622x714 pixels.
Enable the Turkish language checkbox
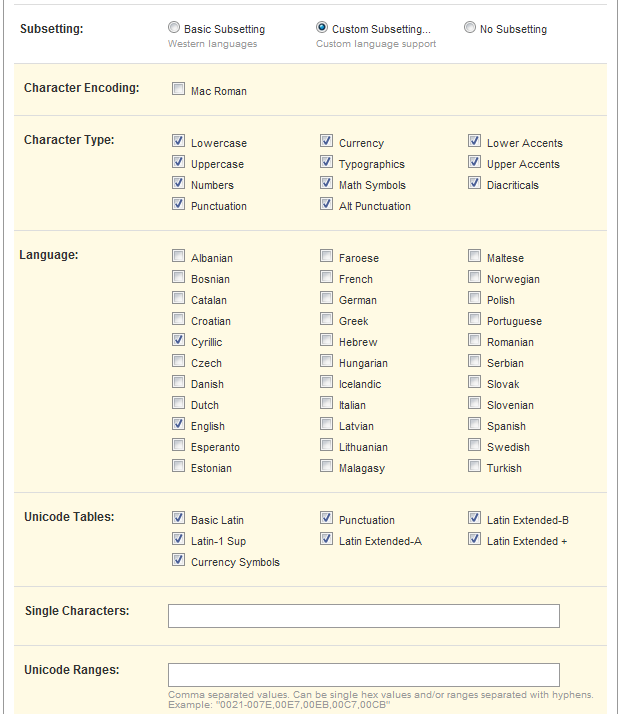coord(474,467)
